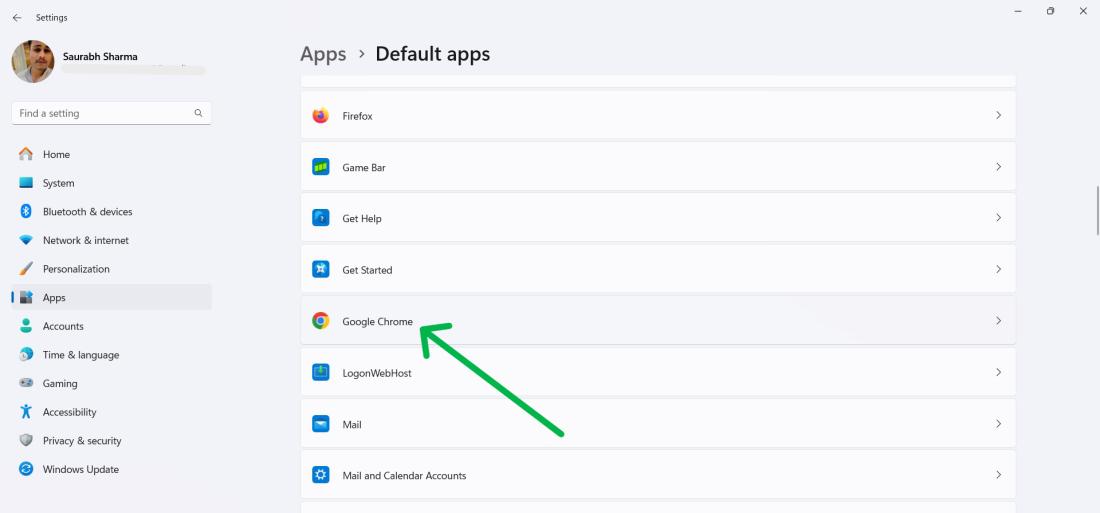Open Accounts settings page

point(112,326)
